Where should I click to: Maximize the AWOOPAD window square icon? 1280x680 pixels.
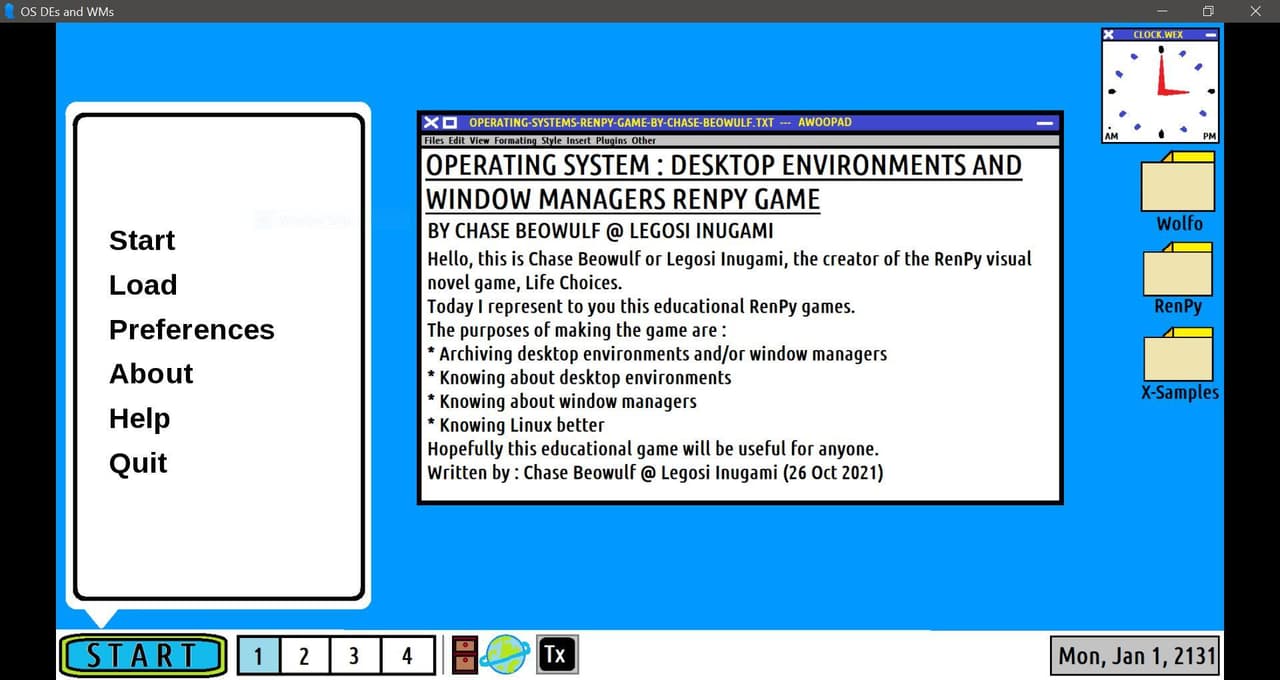[450, 122]
